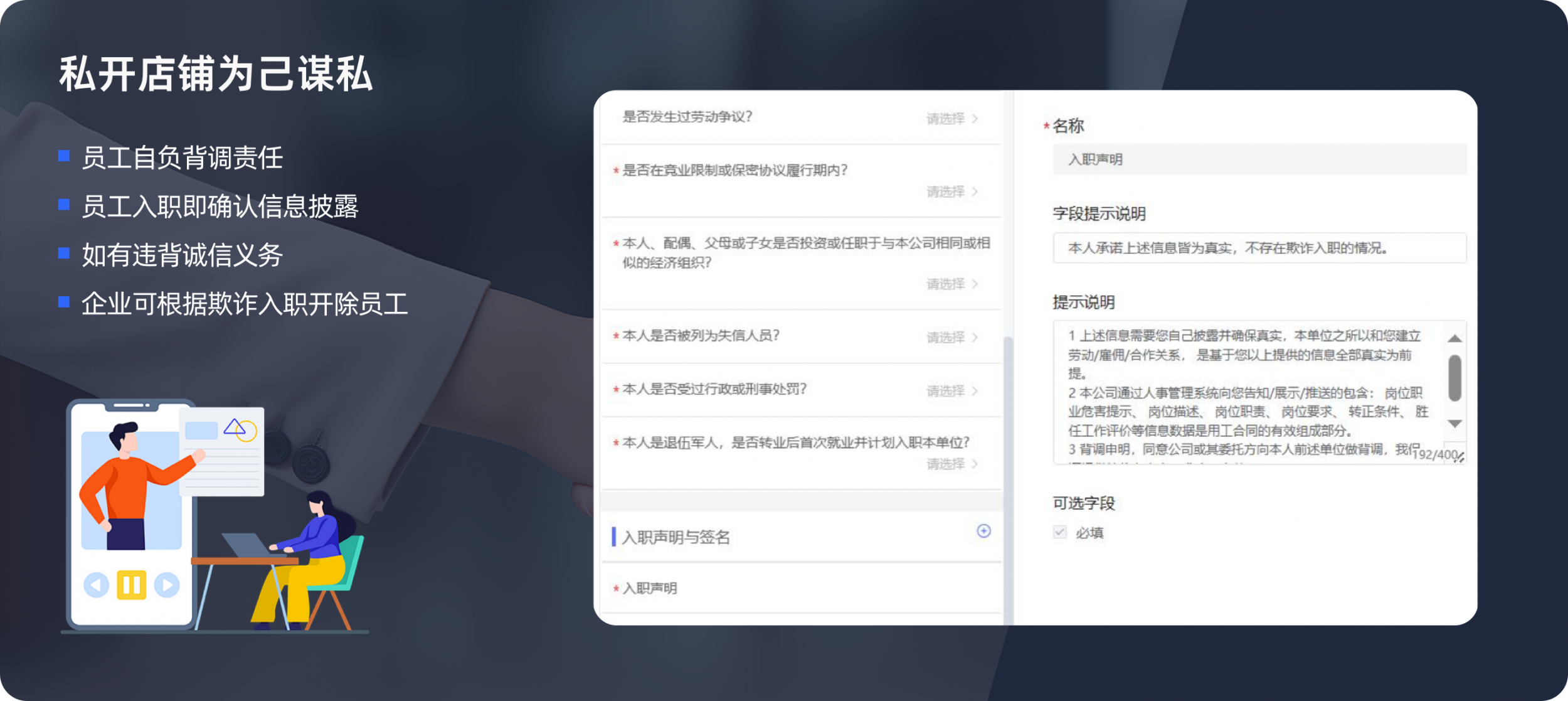
Task: Click the 名称 input field containing 入职声明
Action: pyautogui.click(x=1259, y=159)
